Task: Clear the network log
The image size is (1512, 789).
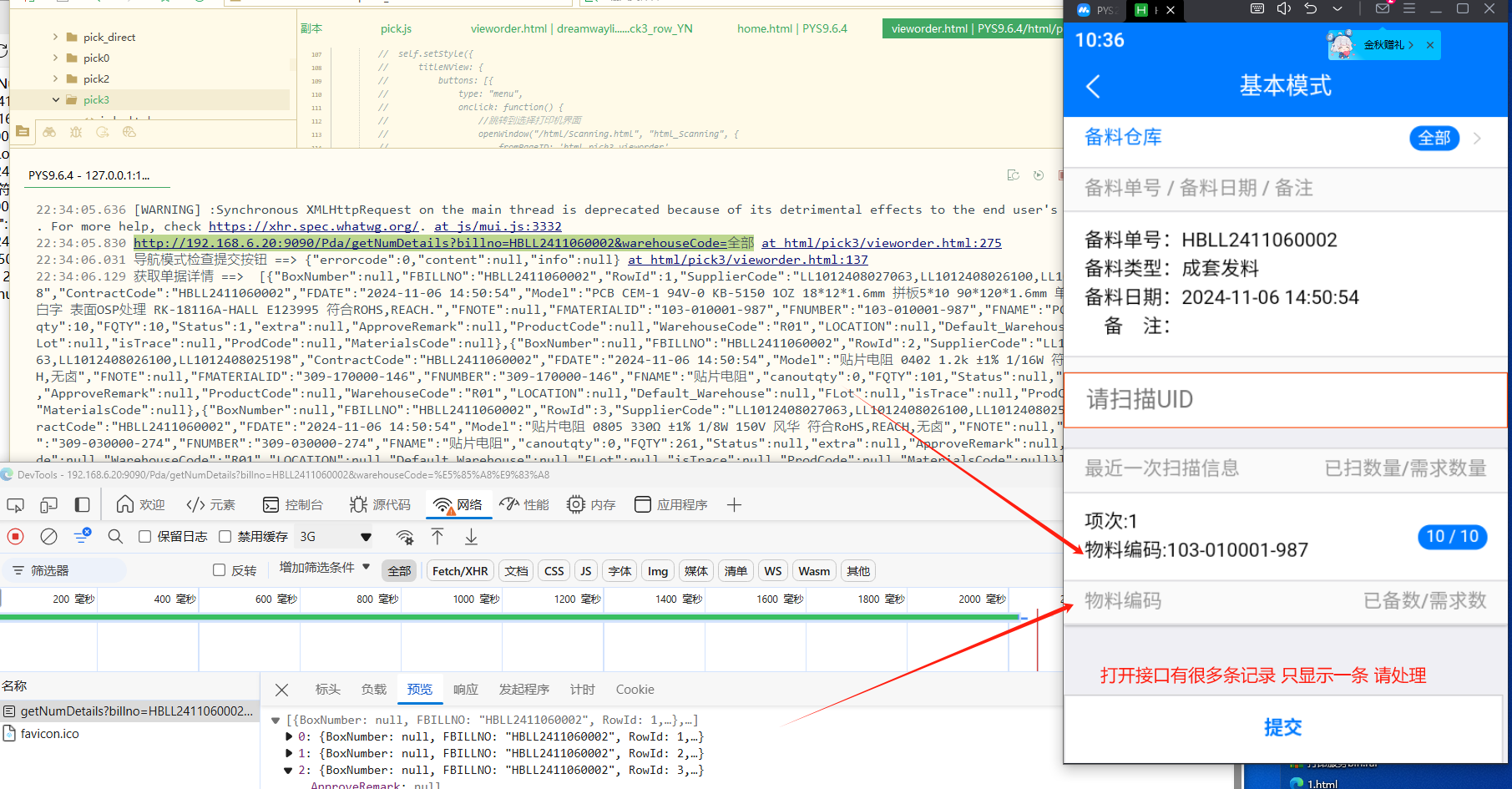Action: 49,537
